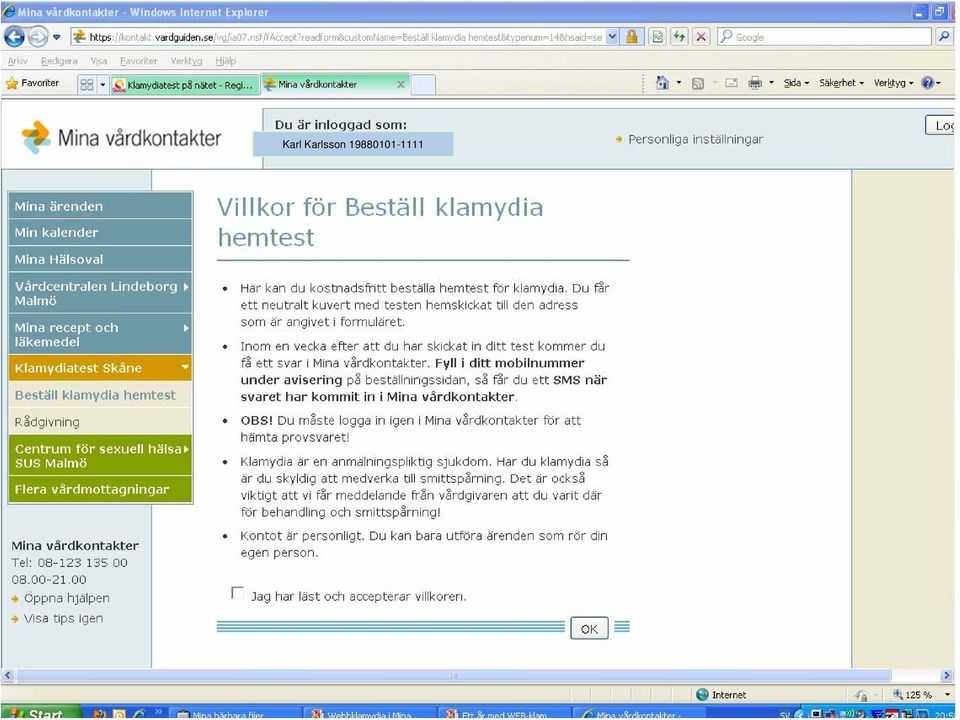Open the Visa menu
960x720 pixels.
pyautogui.click(x=99, y=61)
